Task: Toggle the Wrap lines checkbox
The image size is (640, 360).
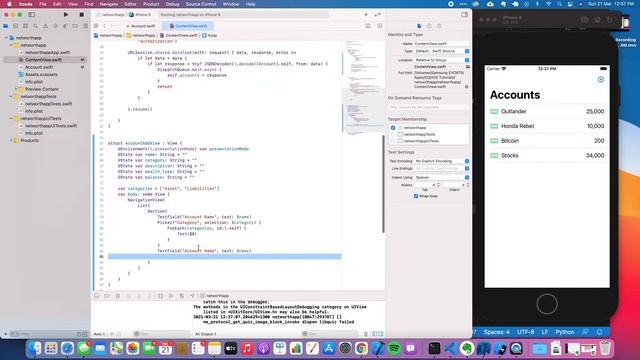Action: pos(416,196)
